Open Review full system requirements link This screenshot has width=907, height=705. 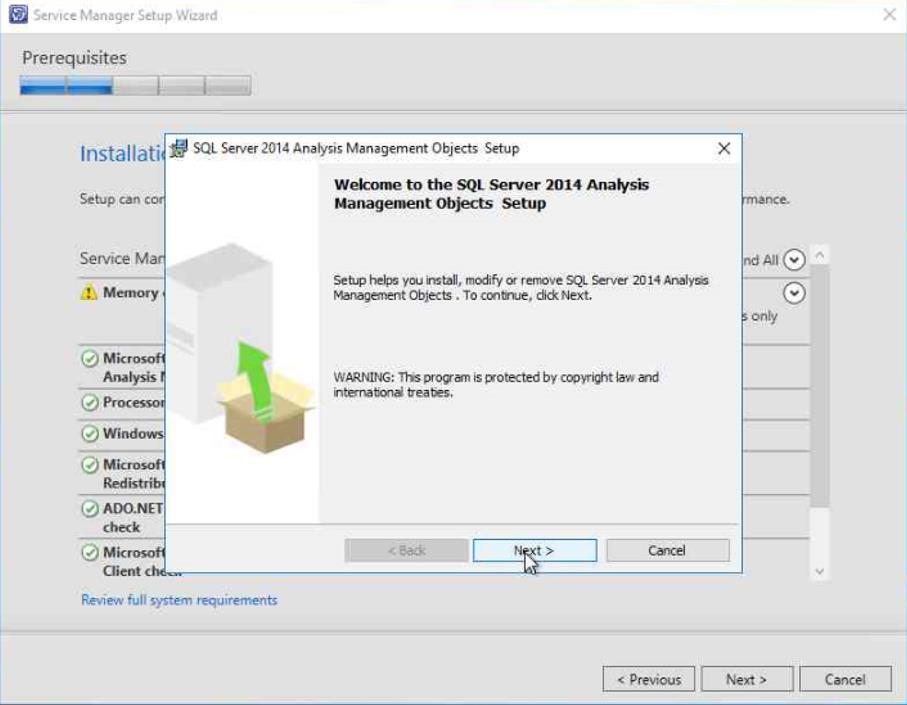click(179, 600)
